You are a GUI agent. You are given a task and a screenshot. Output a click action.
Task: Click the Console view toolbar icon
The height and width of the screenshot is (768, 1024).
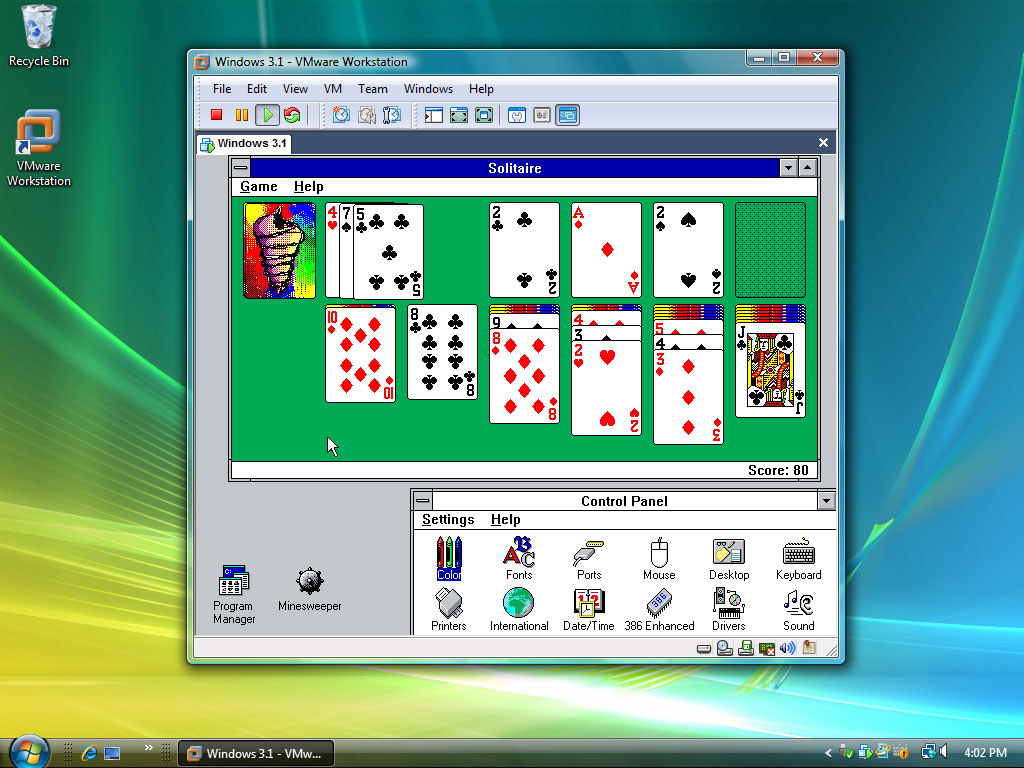point(568,115)
